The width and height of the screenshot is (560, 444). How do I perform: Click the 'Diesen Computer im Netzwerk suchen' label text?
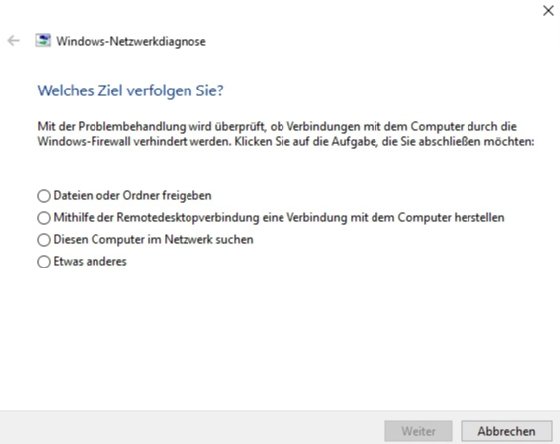coord(154,239)
